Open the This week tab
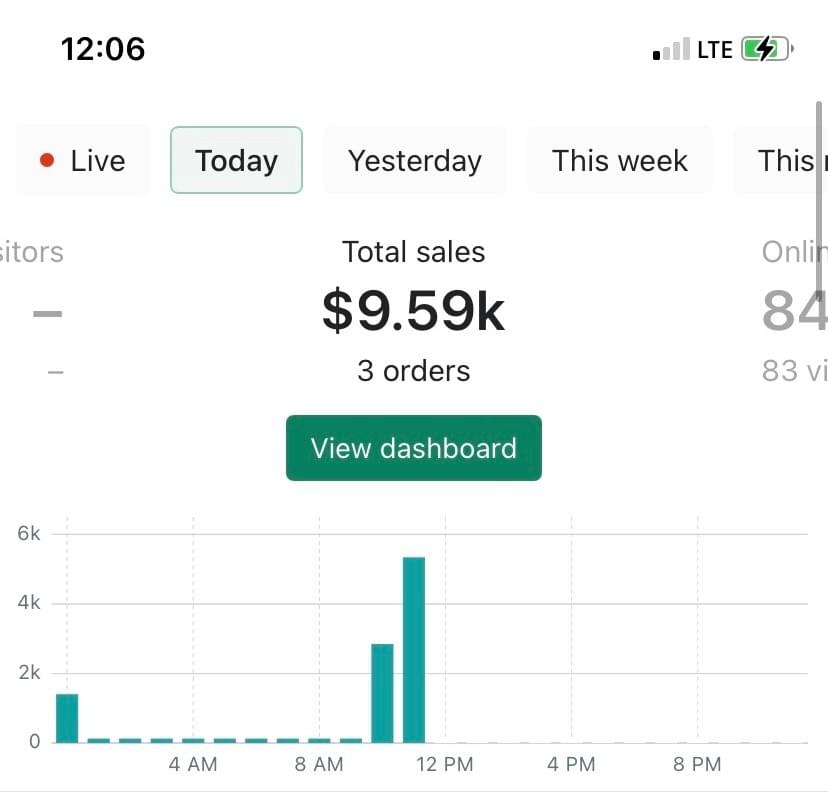Image resolution: width=828 pixels, height=792 pixels. [x=619, y=160]
